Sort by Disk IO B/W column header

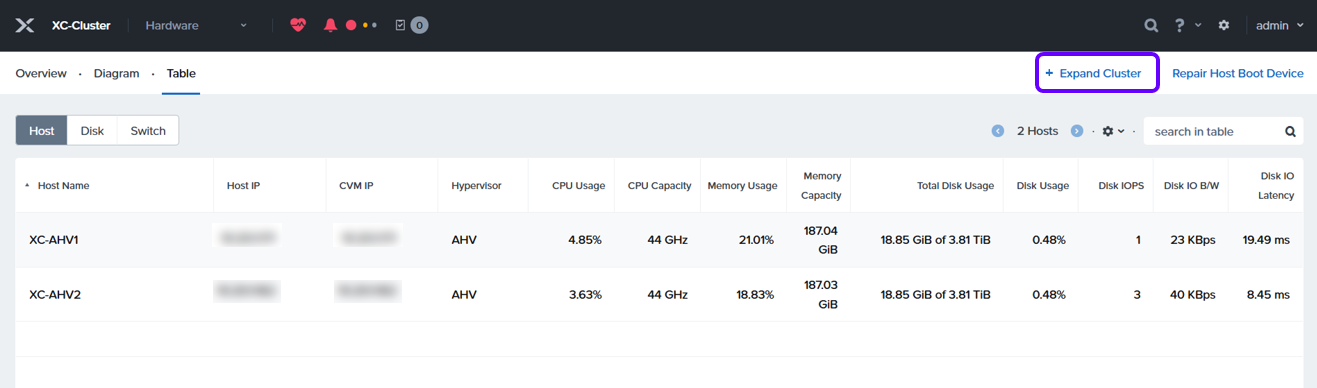coord(1190,185)
